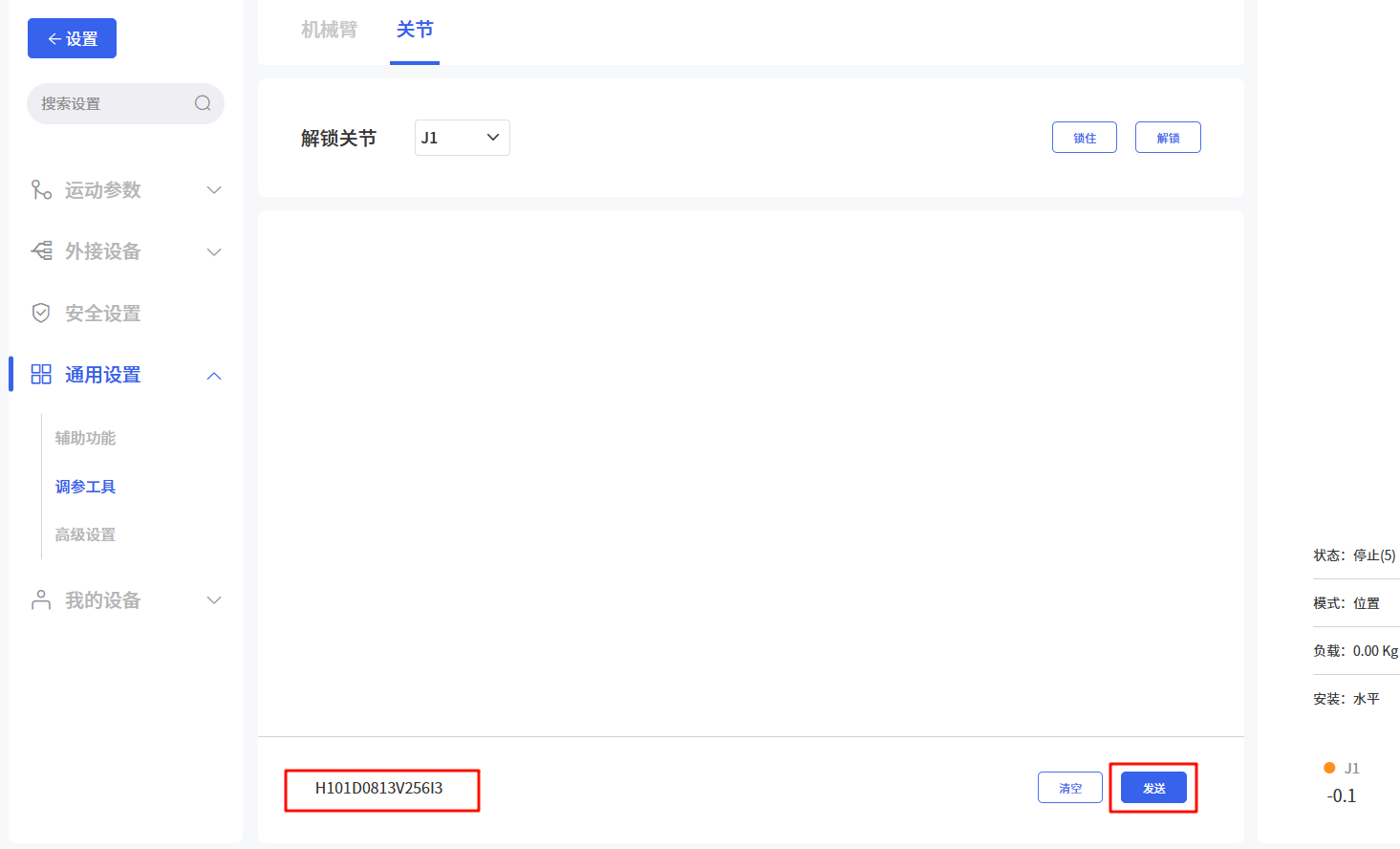Click the 发送 send button
The width and height of the screenshot is (1400, 849).
[1153, 788]
